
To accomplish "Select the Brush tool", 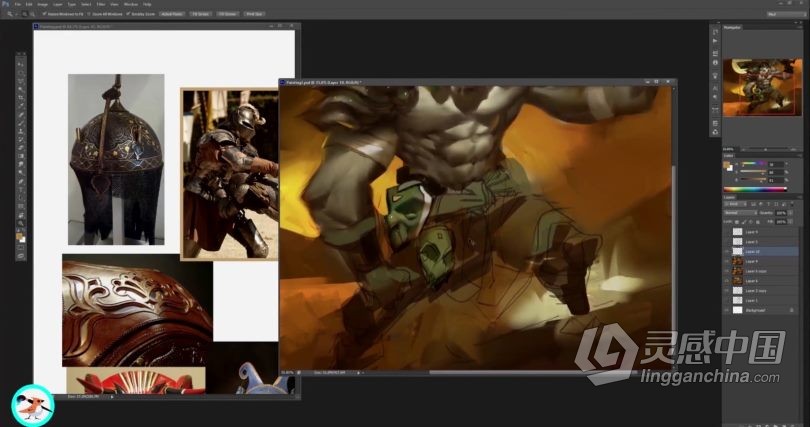I will 21,123.
